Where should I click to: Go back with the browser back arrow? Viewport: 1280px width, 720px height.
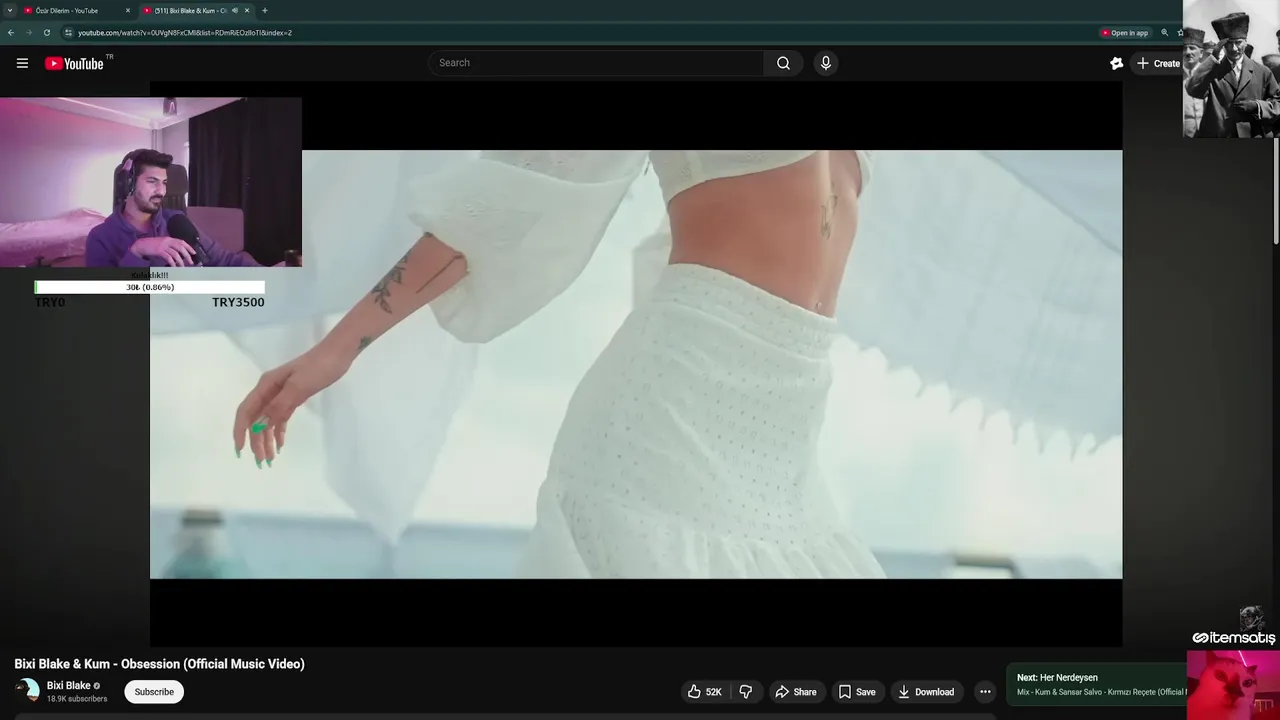[x=11, y=33]
